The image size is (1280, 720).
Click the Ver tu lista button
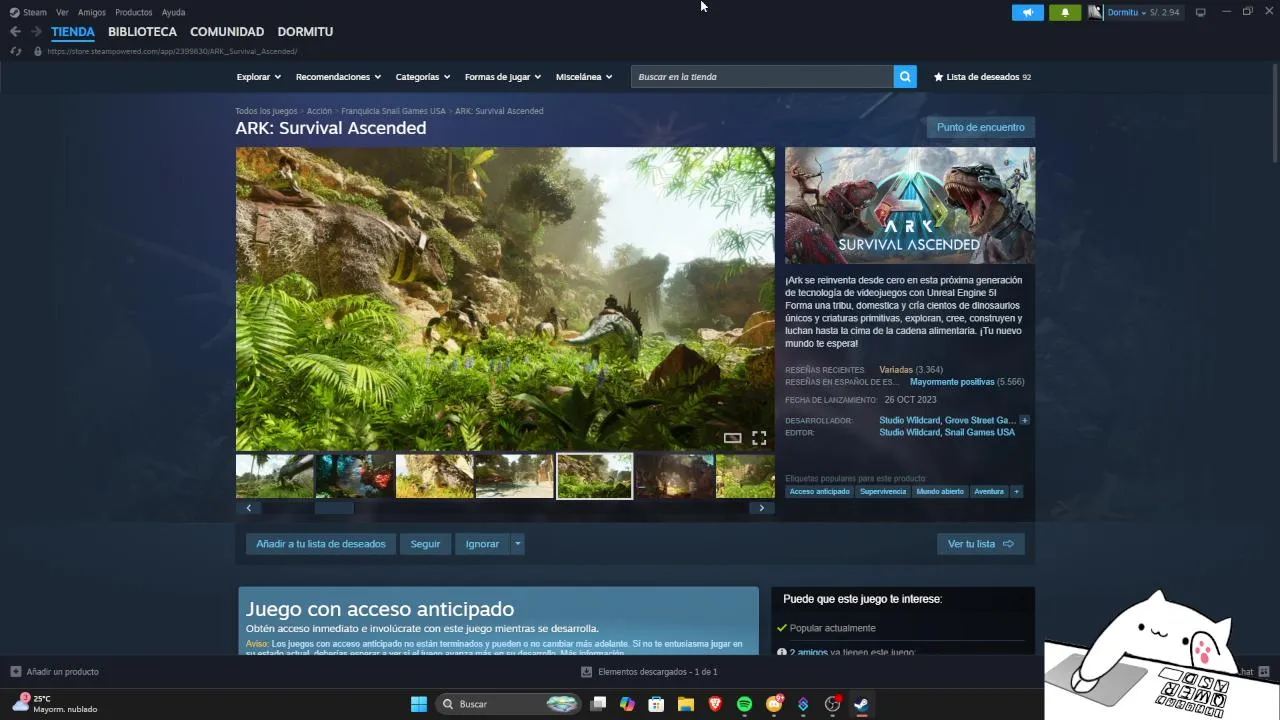pos(980,544)
